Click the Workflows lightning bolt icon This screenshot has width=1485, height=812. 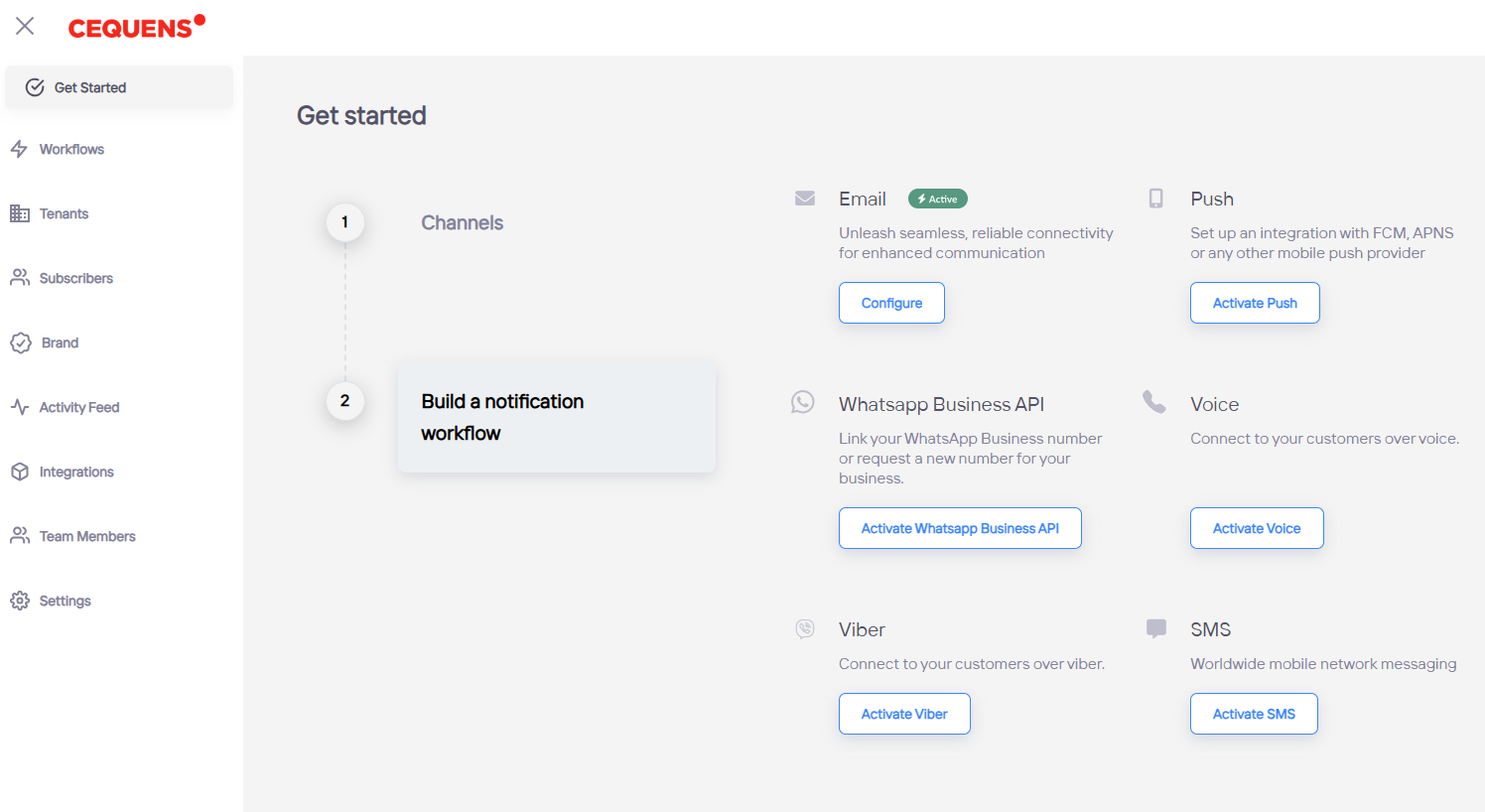pyautogui.click(x=19, y=149)
